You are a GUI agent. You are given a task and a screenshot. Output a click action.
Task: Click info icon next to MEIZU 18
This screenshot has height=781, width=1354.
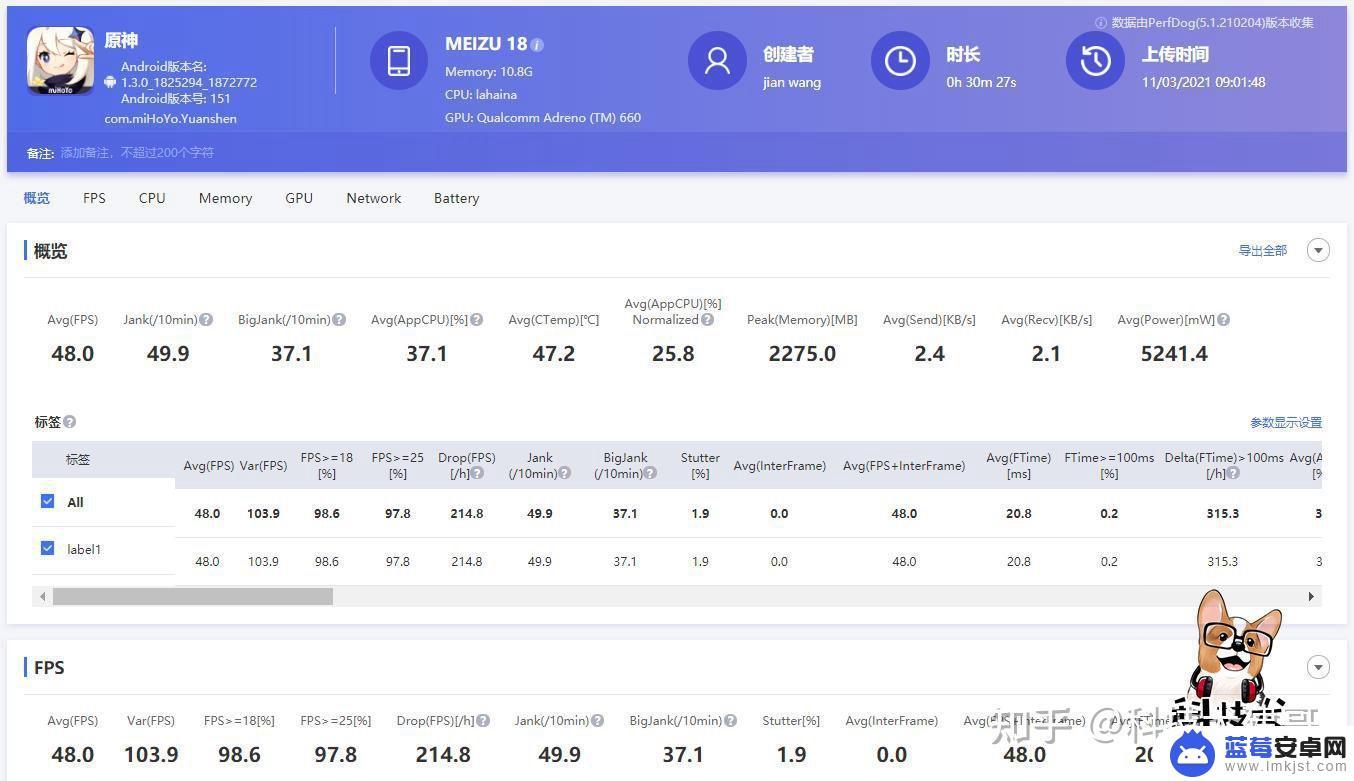(537, 45)
